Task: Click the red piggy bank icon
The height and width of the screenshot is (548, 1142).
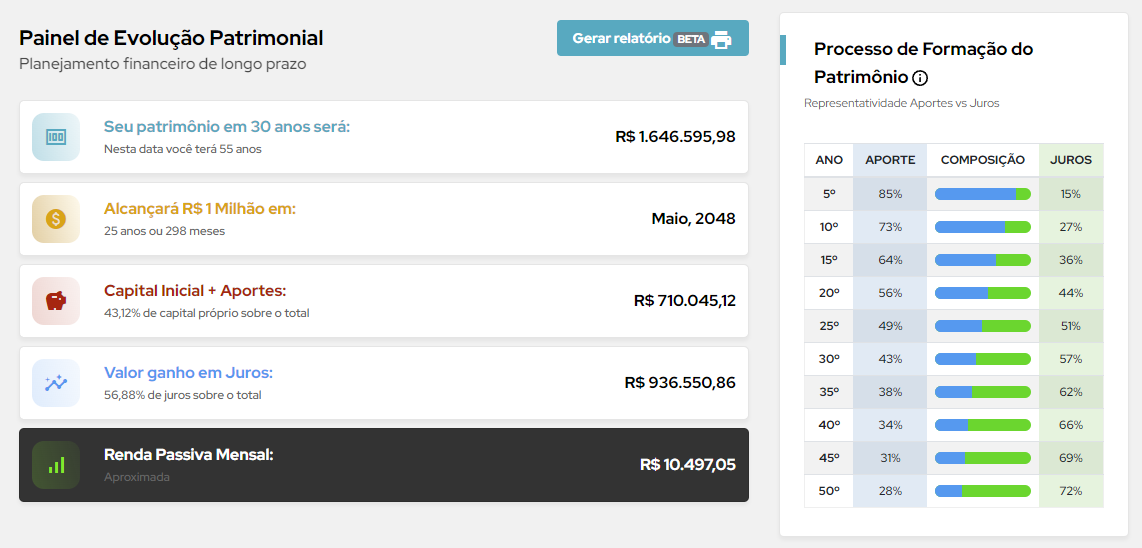Action: (x=56, y=301)
